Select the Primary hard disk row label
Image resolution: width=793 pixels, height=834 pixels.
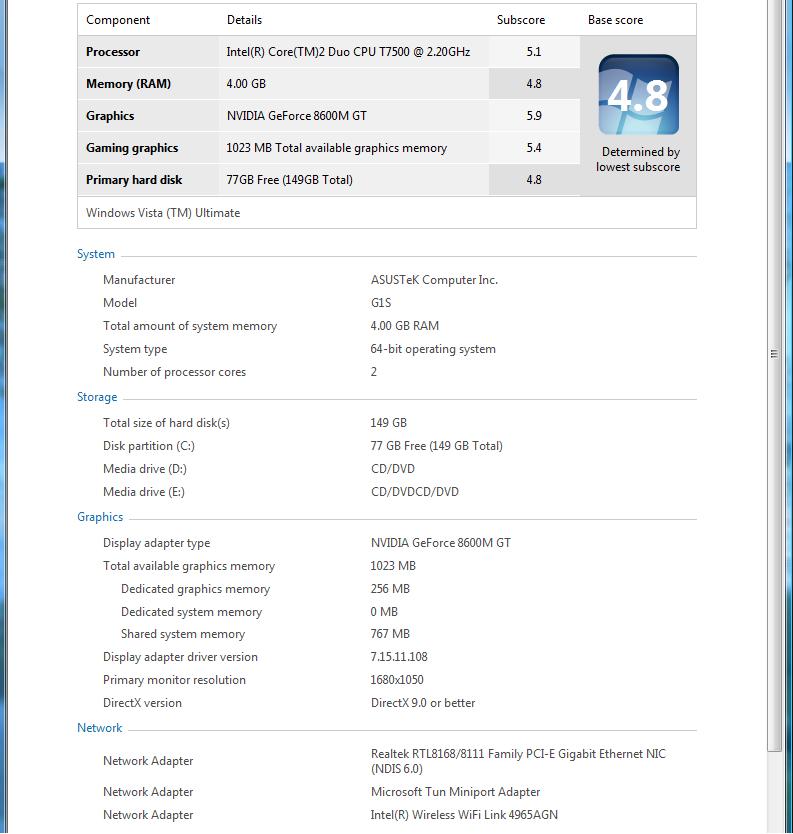point(134,180)
